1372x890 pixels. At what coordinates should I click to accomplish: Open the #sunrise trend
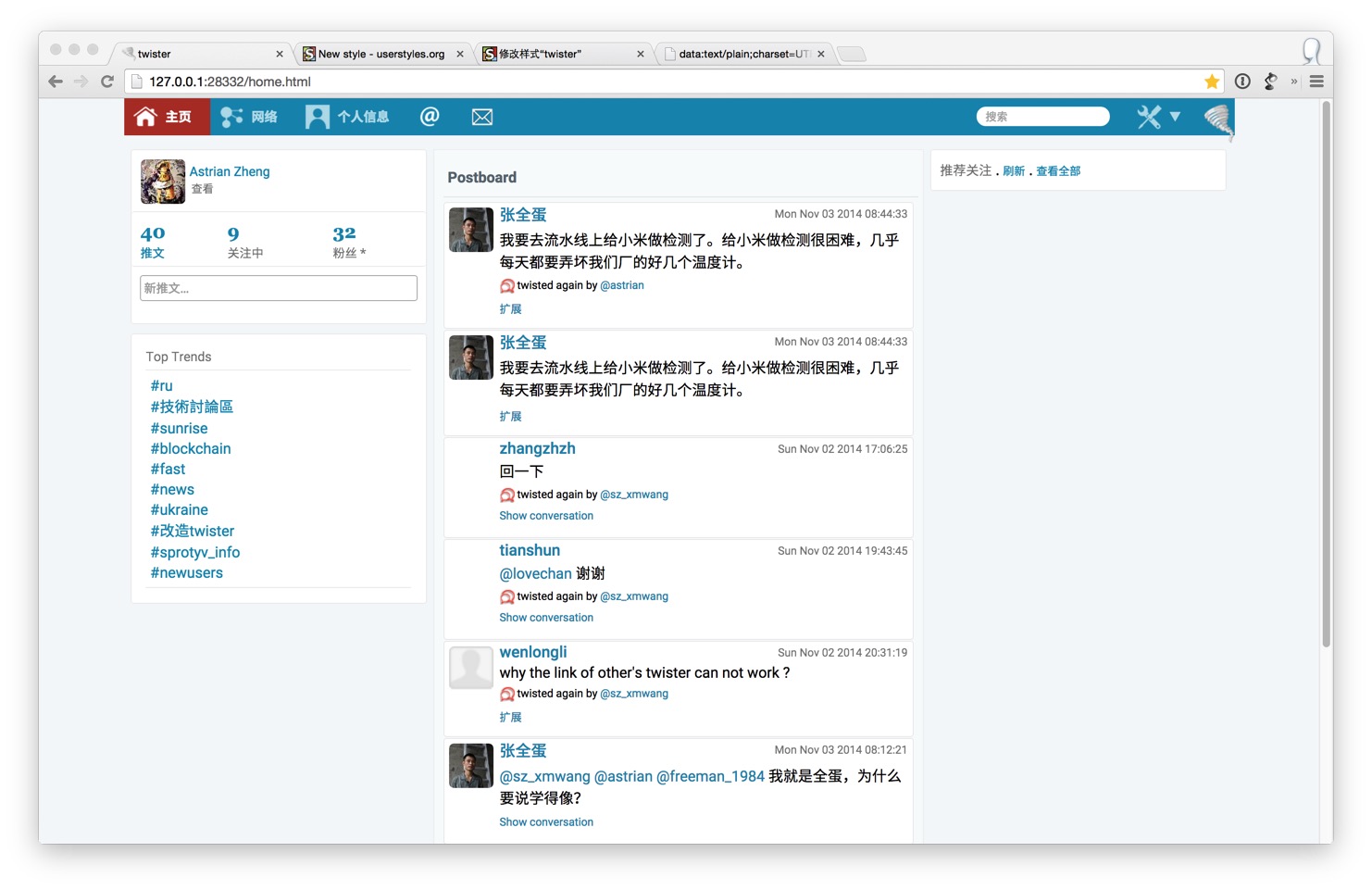point(180,428)
